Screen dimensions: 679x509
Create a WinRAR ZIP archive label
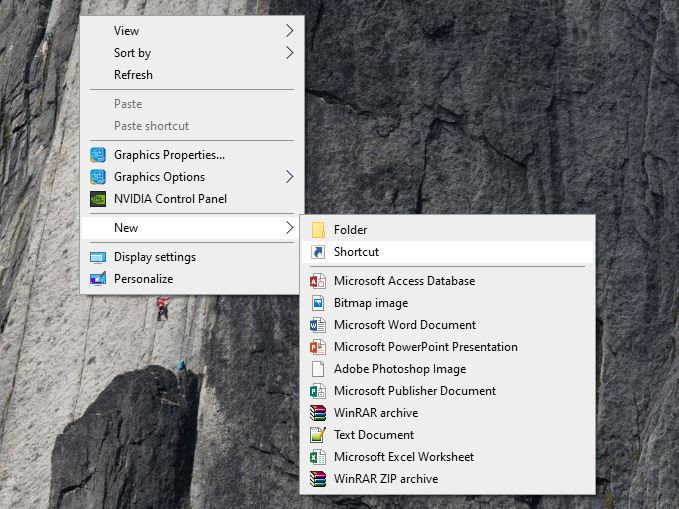386,479
